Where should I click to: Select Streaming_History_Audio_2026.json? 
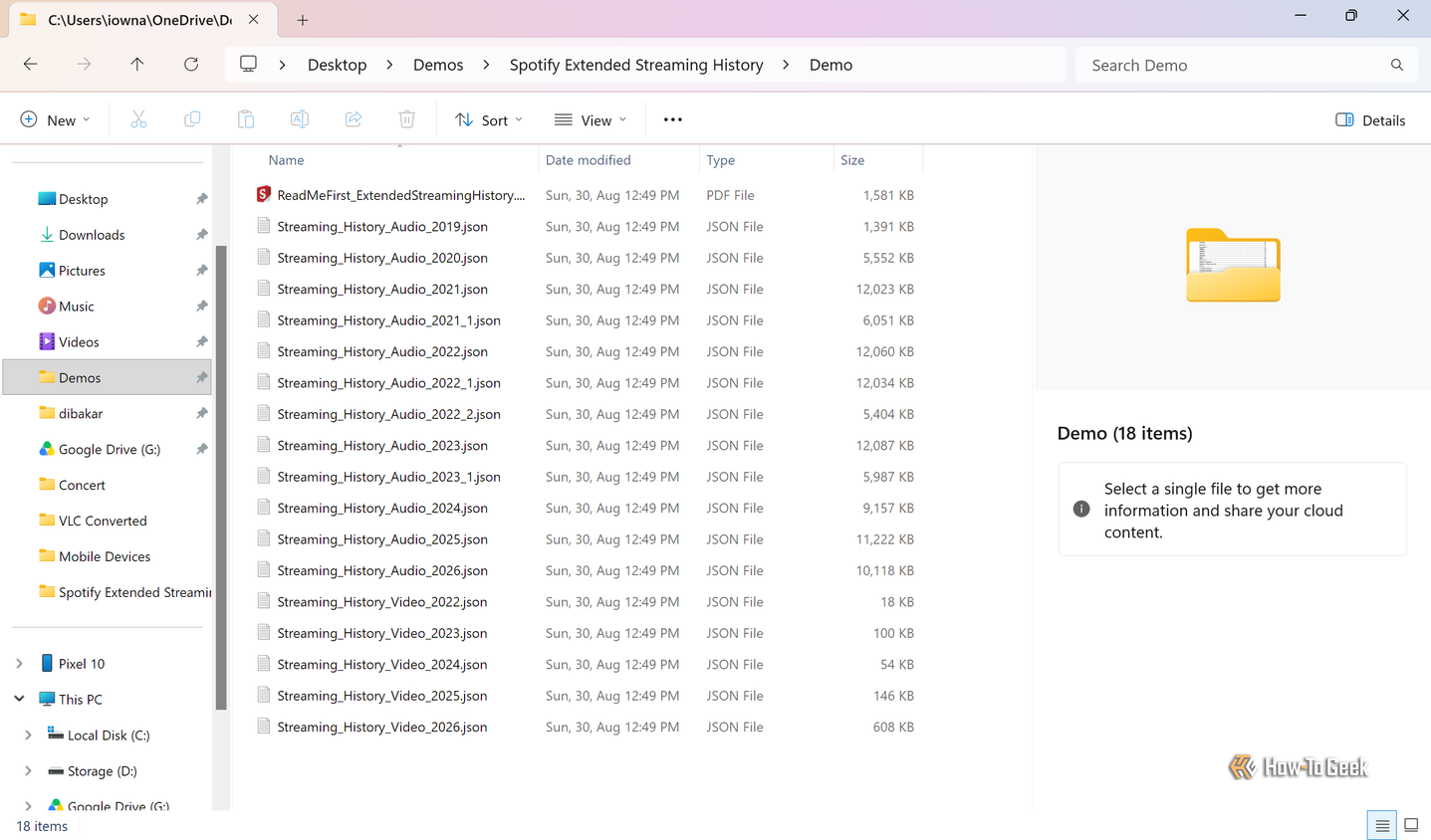pos(382,570)
